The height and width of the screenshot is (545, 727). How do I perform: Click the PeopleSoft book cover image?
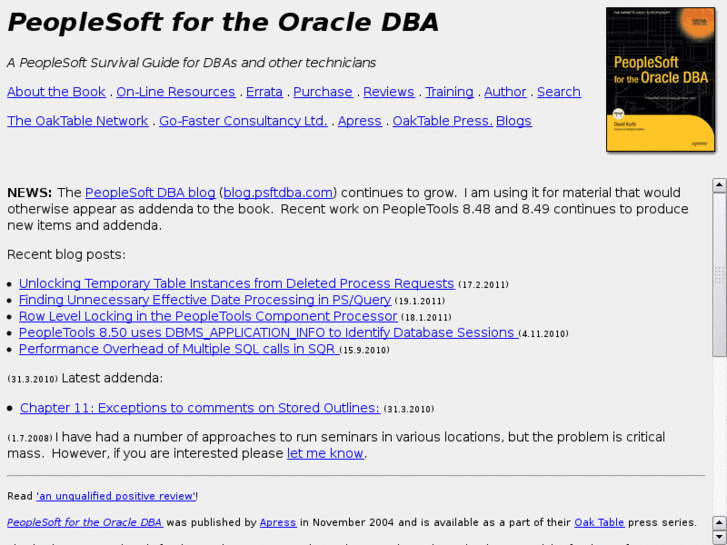point(660,80)
